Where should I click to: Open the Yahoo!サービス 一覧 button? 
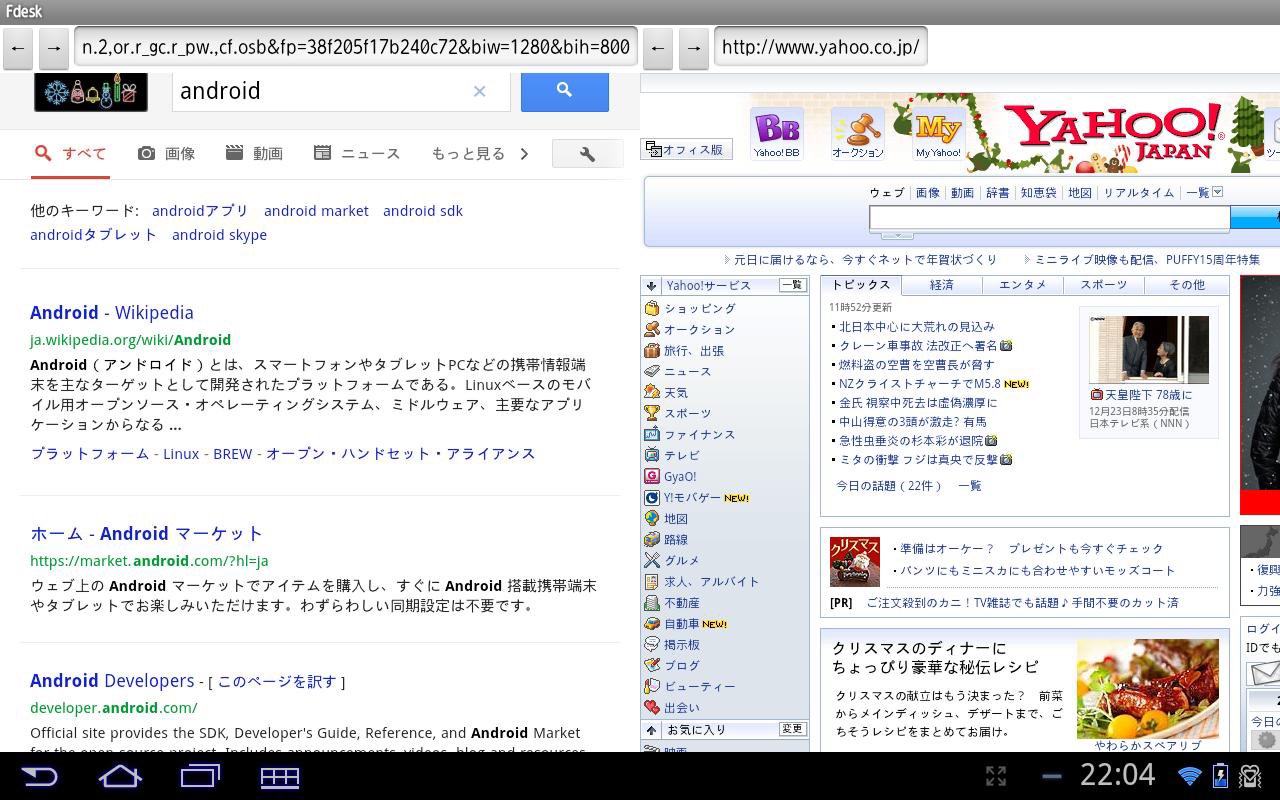coord(792,285)
